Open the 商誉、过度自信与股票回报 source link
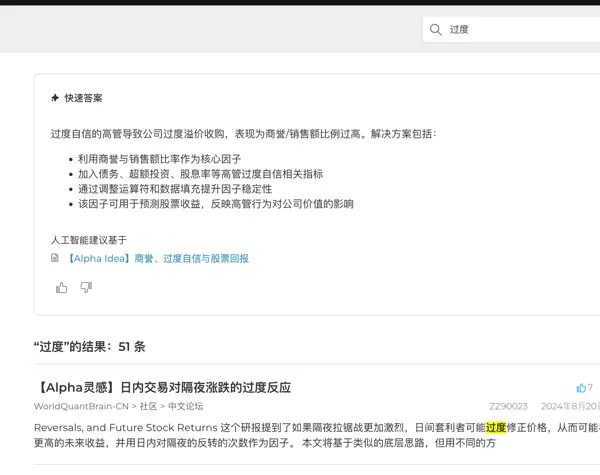Viewport: 600px width, 475px height. point(157,258)
